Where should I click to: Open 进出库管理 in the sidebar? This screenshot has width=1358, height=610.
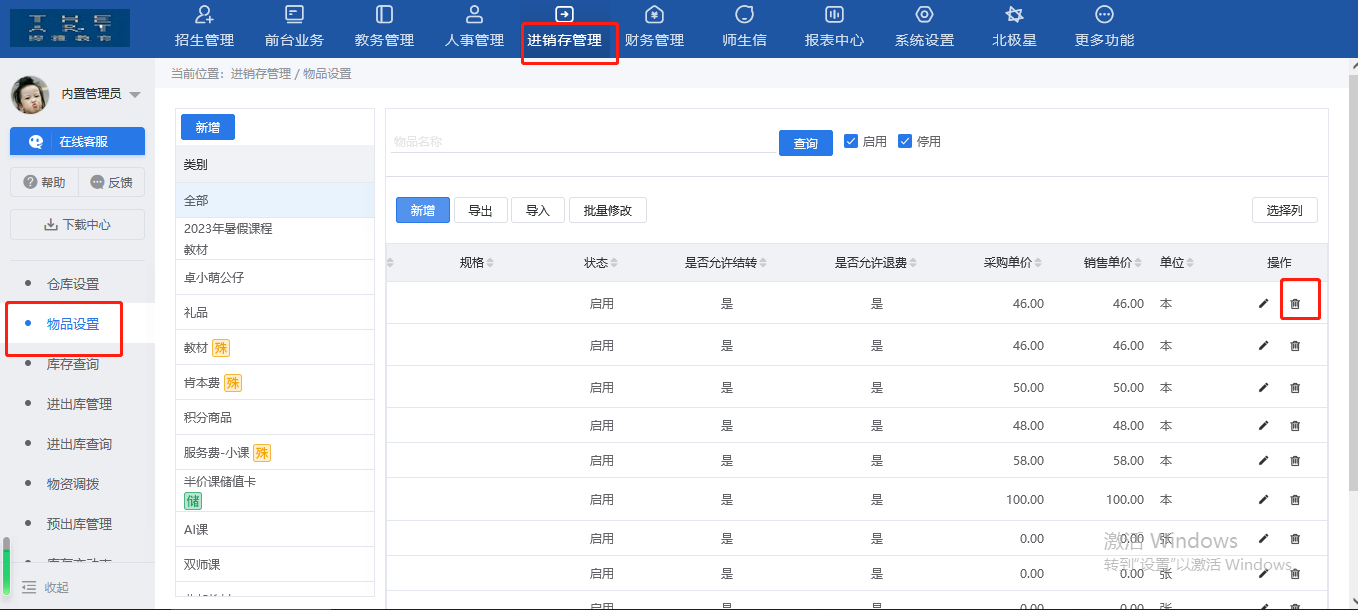coord(79,404)
